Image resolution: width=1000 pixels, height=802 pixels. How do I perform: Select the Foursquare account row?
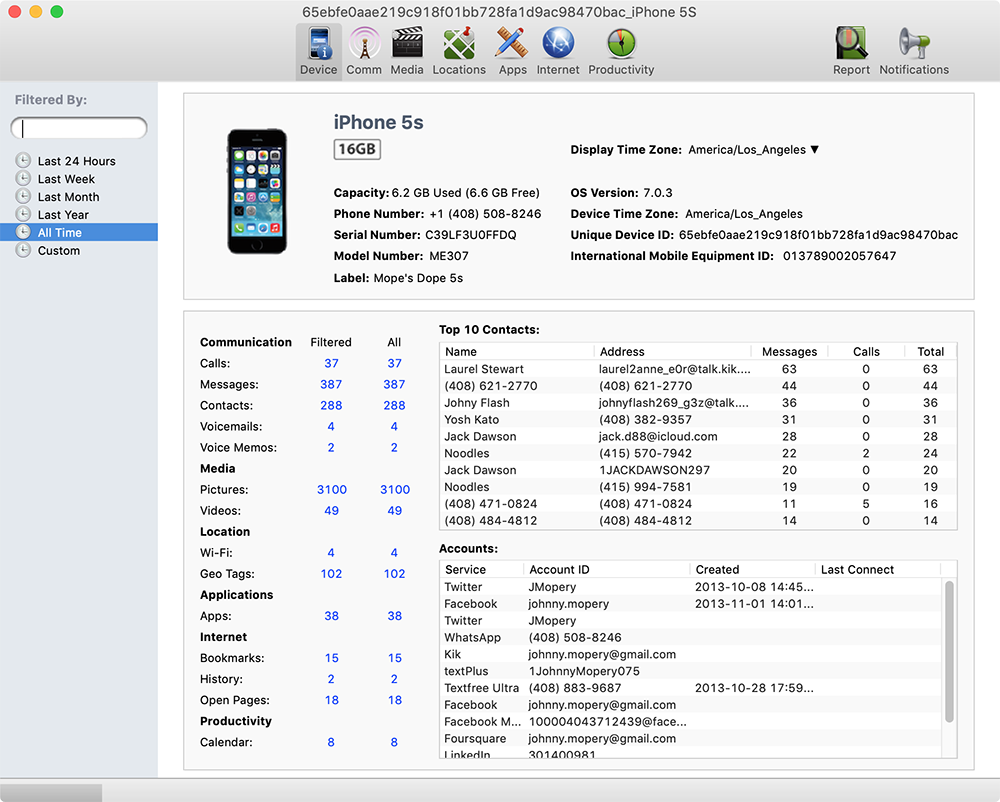[691, 738]
